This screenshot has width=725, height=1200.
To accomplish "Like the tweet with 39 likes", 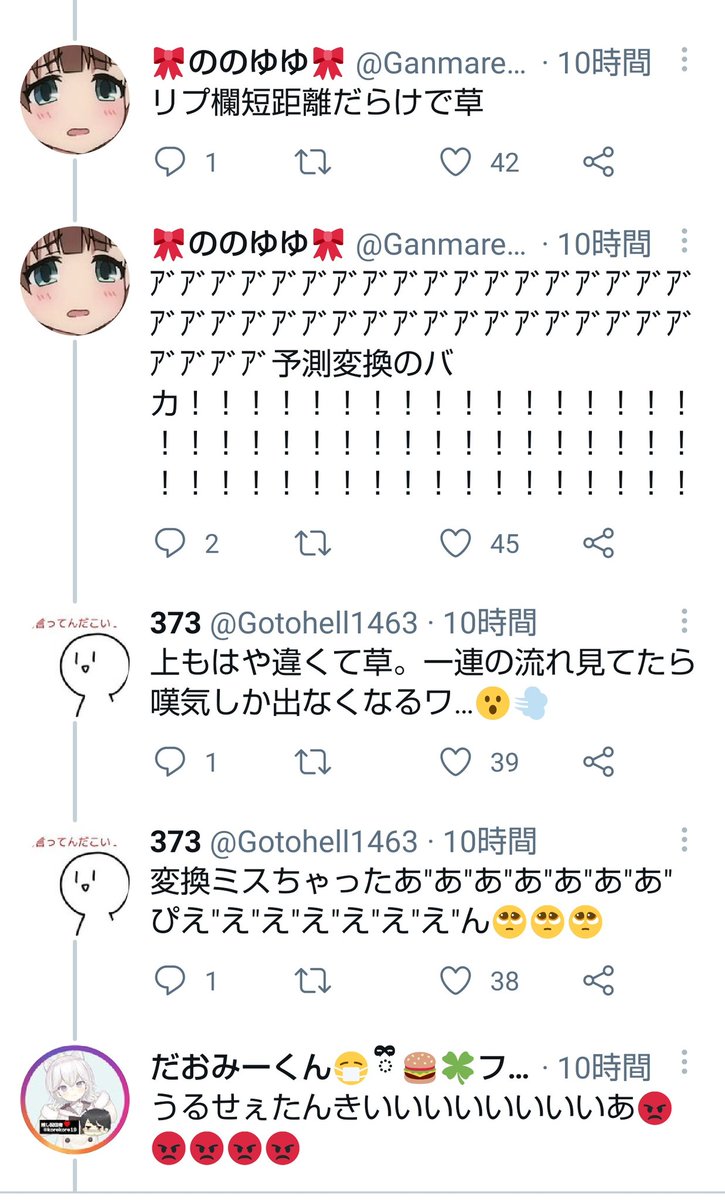I will (x=456, y=763).
